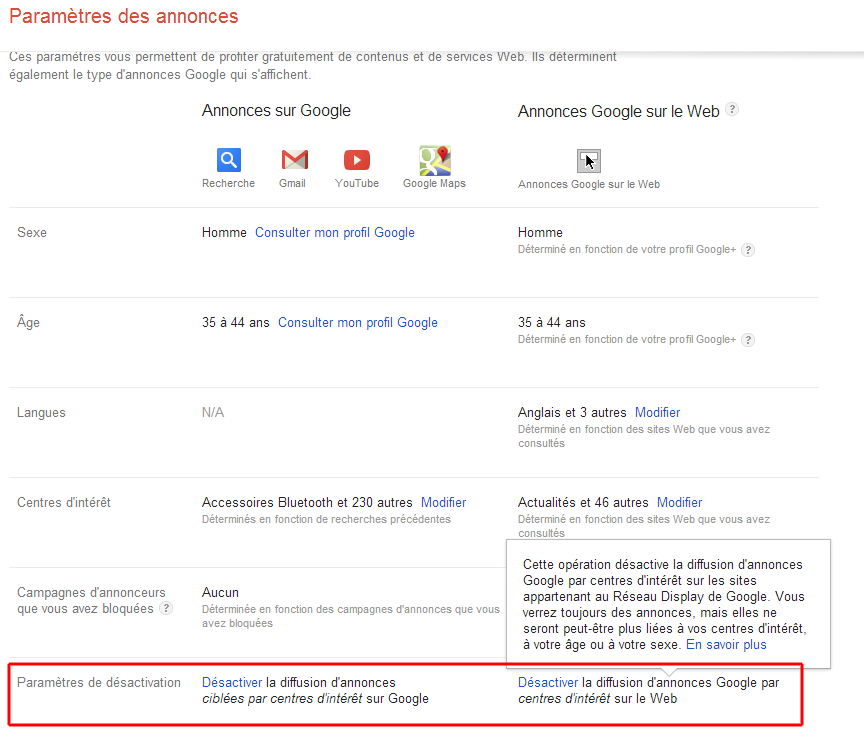Screen dimensions: 864x744
Task: Click the Annonces Google sur le Web column heading
Action: coord(618,111)
